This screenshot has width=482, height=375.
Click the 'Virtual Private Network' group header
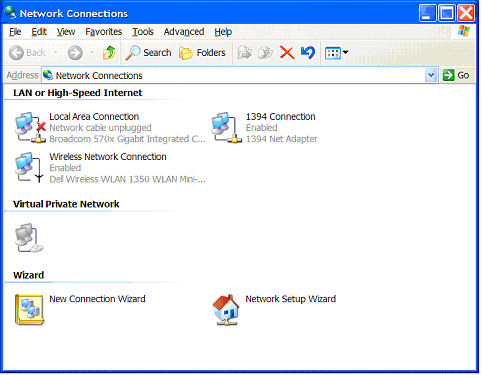66,204
